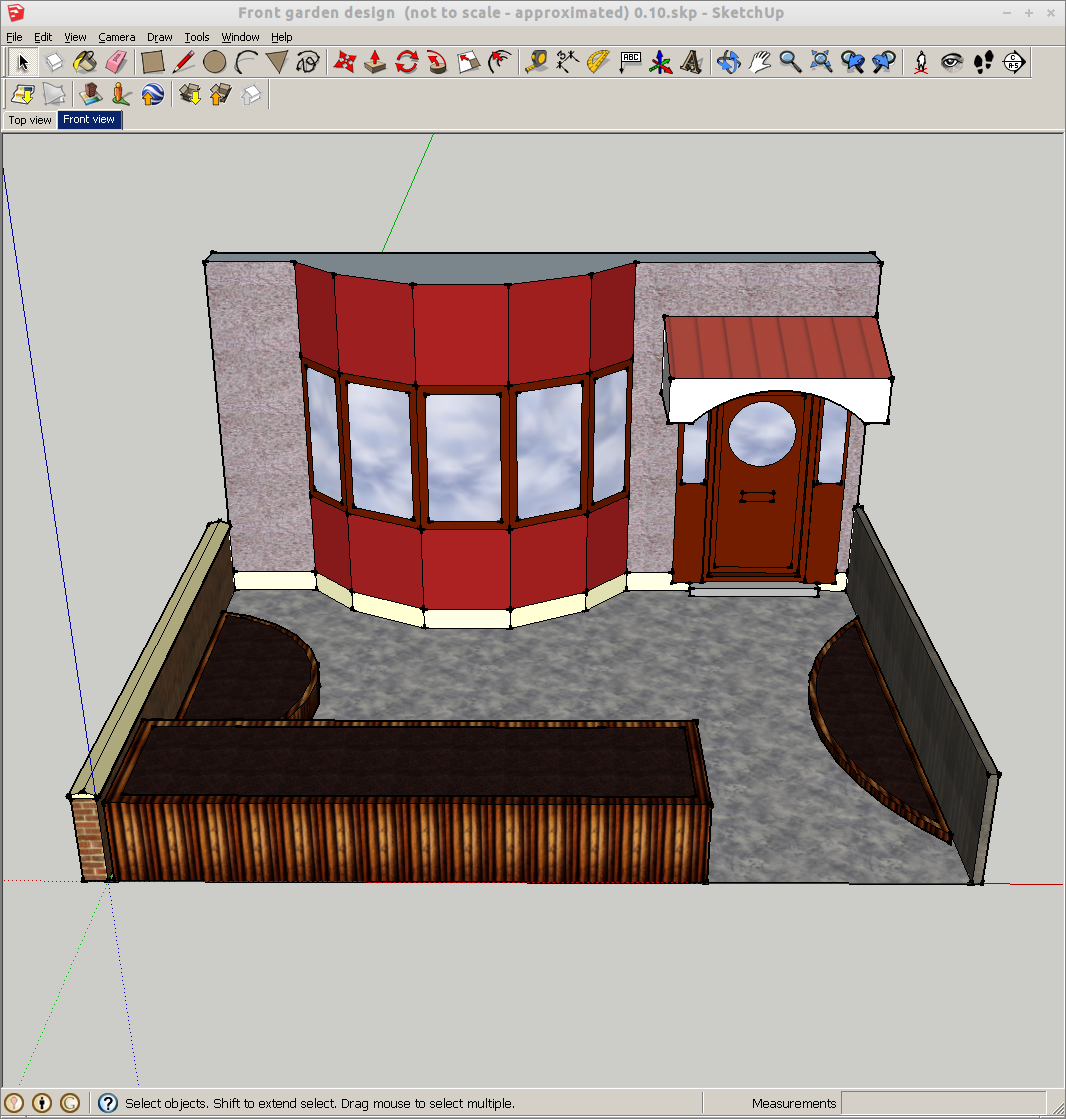The height and width of the screenshot is (1119, 1066).
Task: Activate the Axes tool
Action: click(660, 63)
